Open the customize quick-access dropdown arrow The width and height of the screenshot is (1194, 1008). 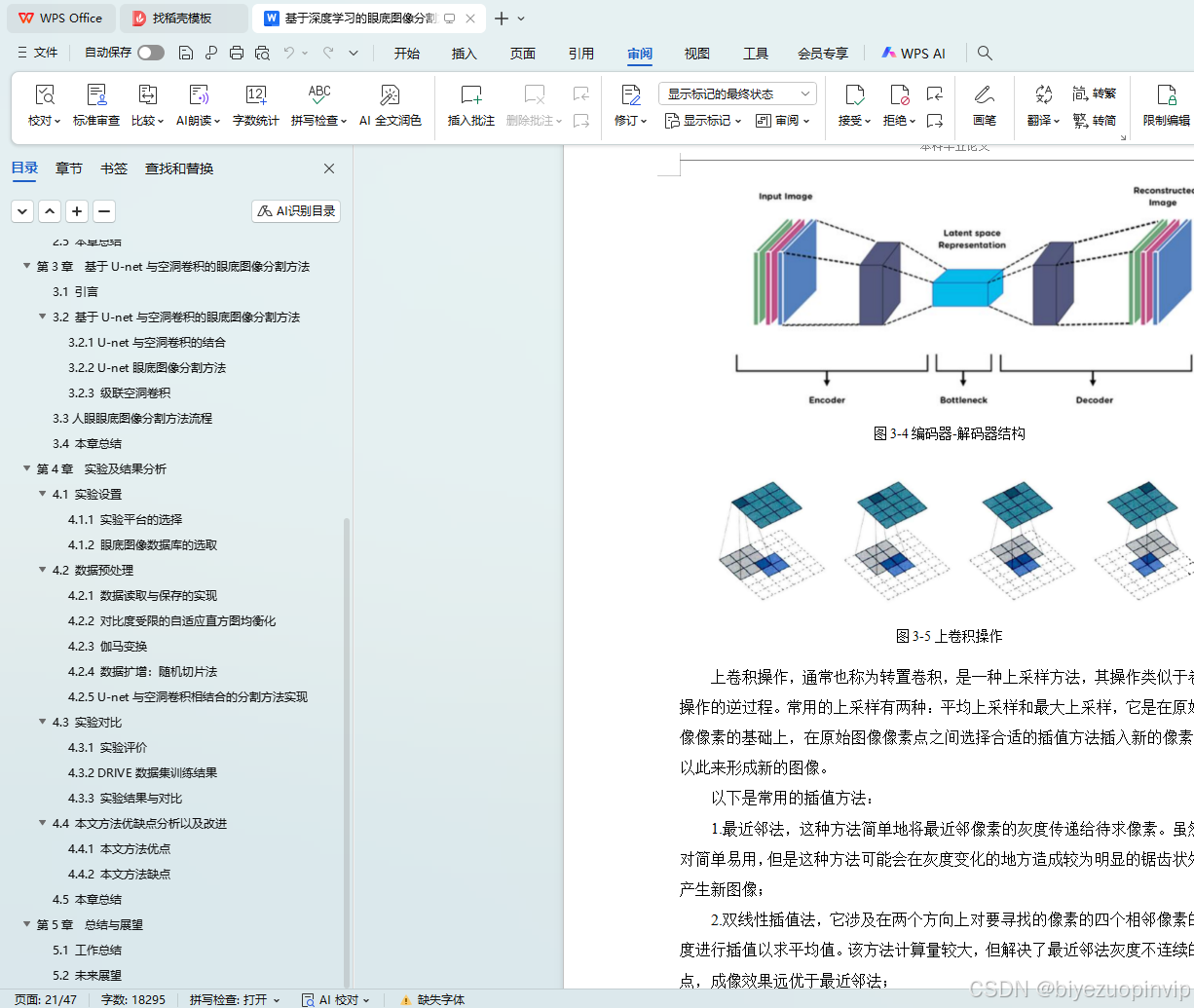(x=354, y=53)
